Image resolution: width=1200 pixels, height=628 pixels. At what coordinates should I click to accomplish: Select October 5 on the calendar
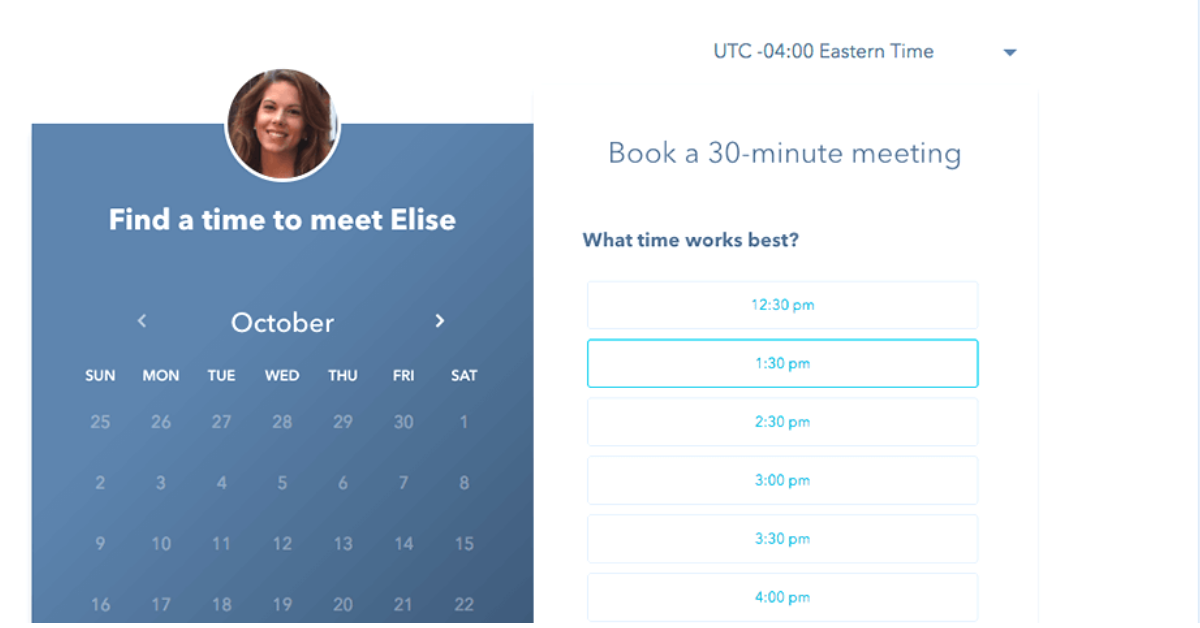(282, 483)
